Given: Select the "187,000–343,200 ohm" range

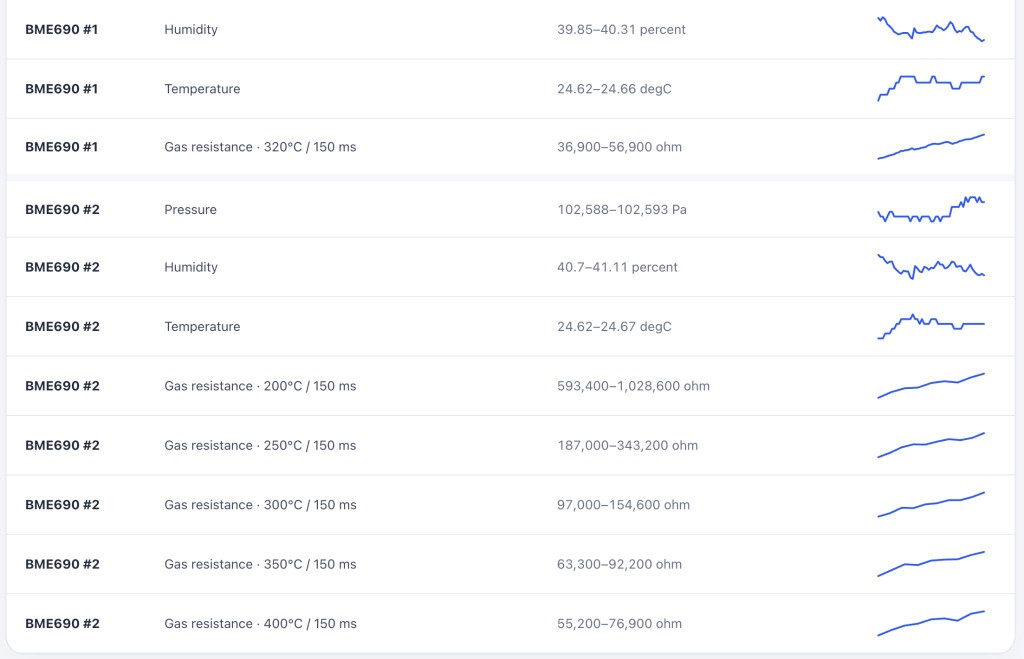Looking at the screenshot, I should point(628,445).
